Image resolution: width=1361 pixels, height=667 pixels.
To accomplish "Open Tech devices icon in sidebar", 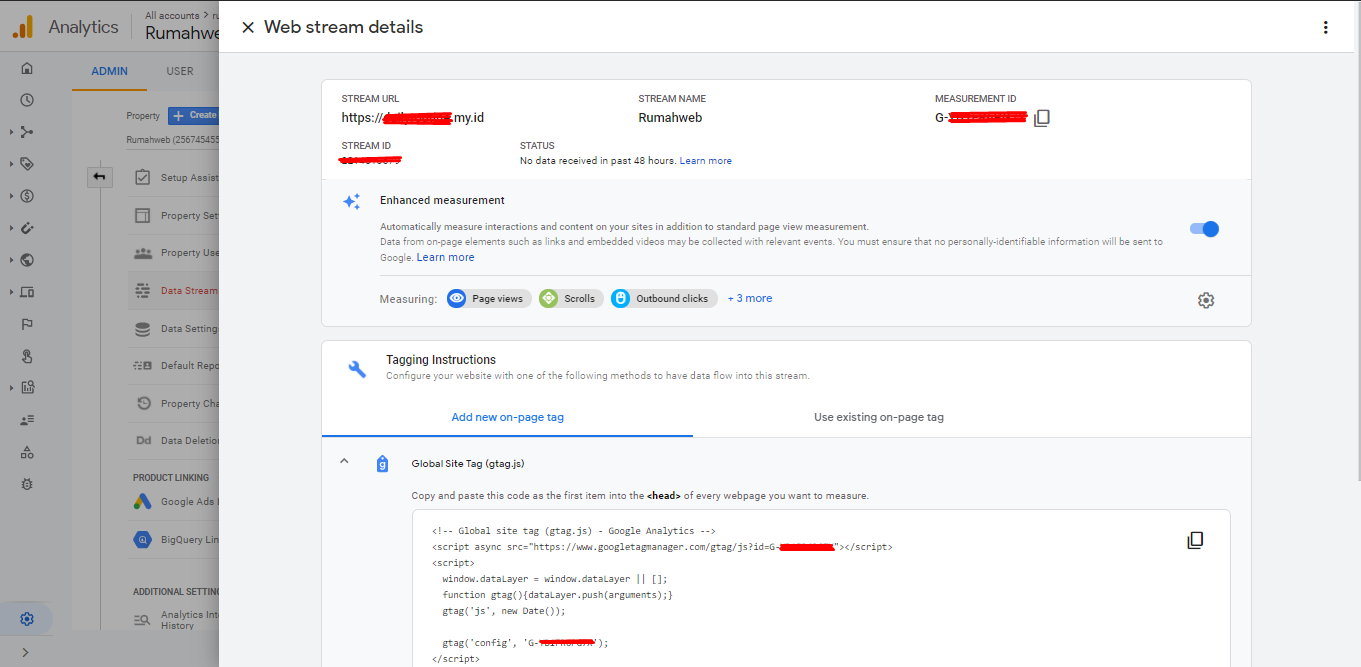I will [27, 292].
